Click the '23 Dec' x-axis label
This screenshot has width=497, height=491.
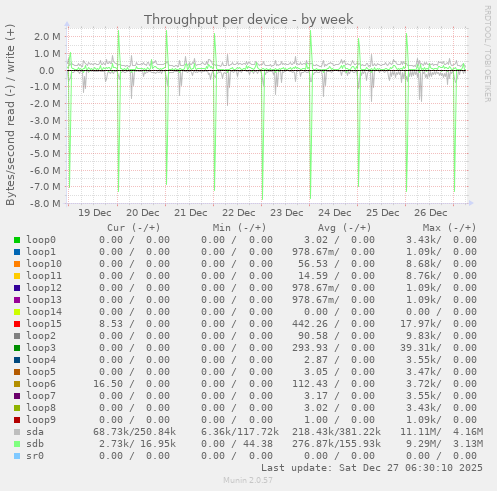(x=287, y=213)
